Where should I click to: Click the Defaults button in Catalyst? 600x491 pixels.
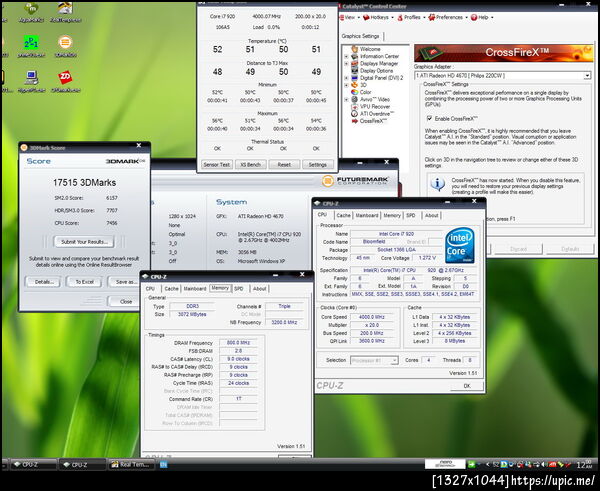570,249
